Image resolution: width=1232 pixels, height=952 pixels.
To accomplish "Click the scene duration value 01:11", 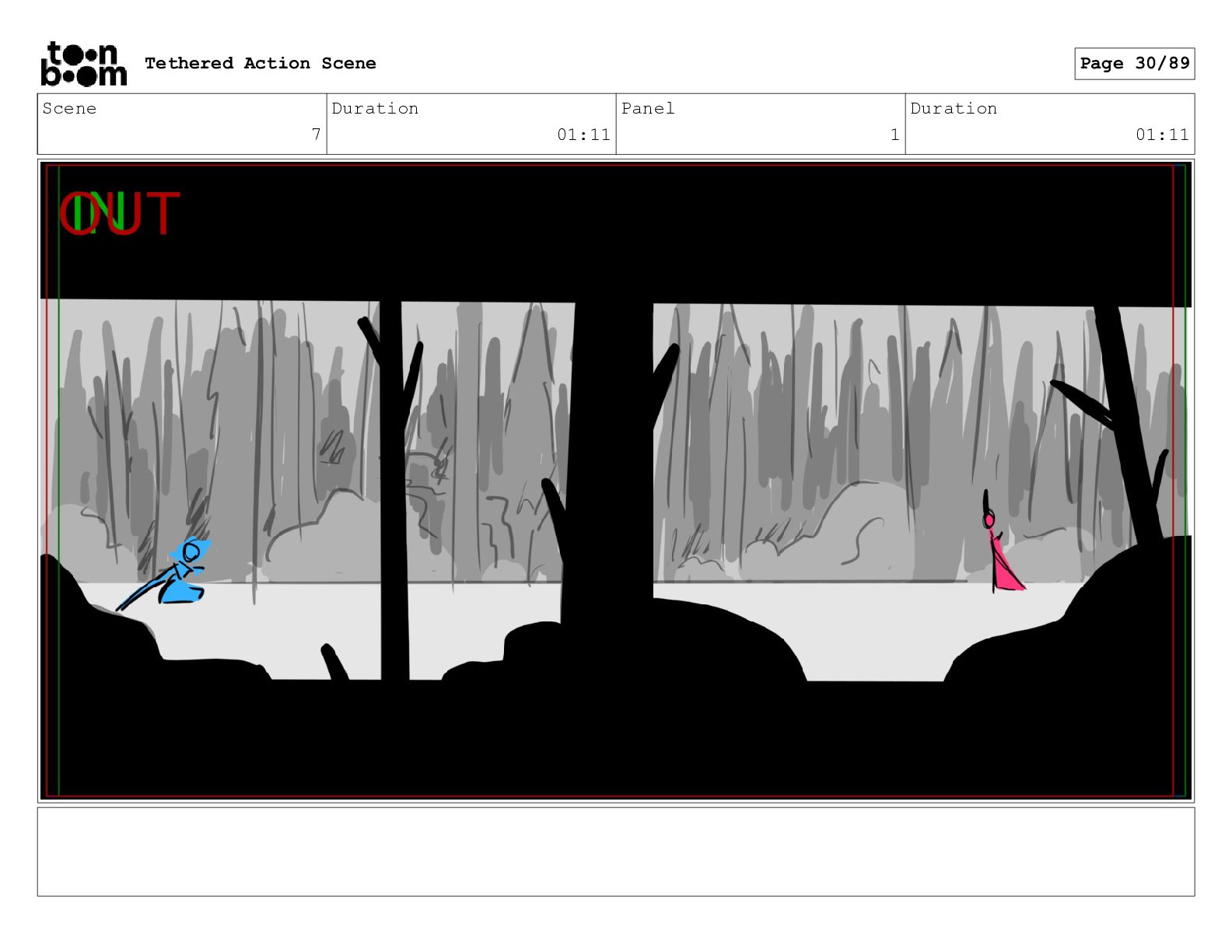I will pos(583,135).
